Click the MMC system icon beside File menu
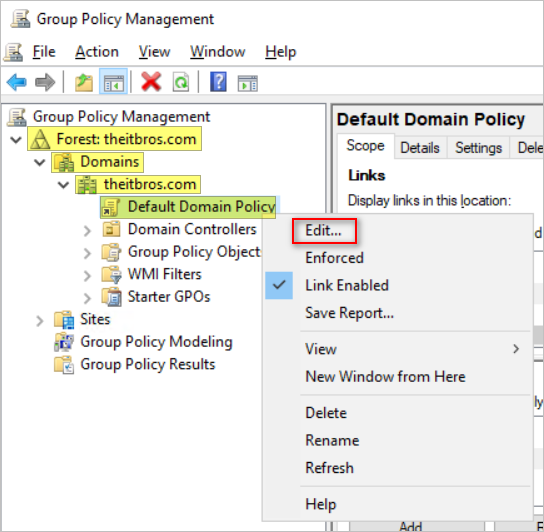Image resolution: width=544 pixels, height=532 pixels. coord(13,52)
